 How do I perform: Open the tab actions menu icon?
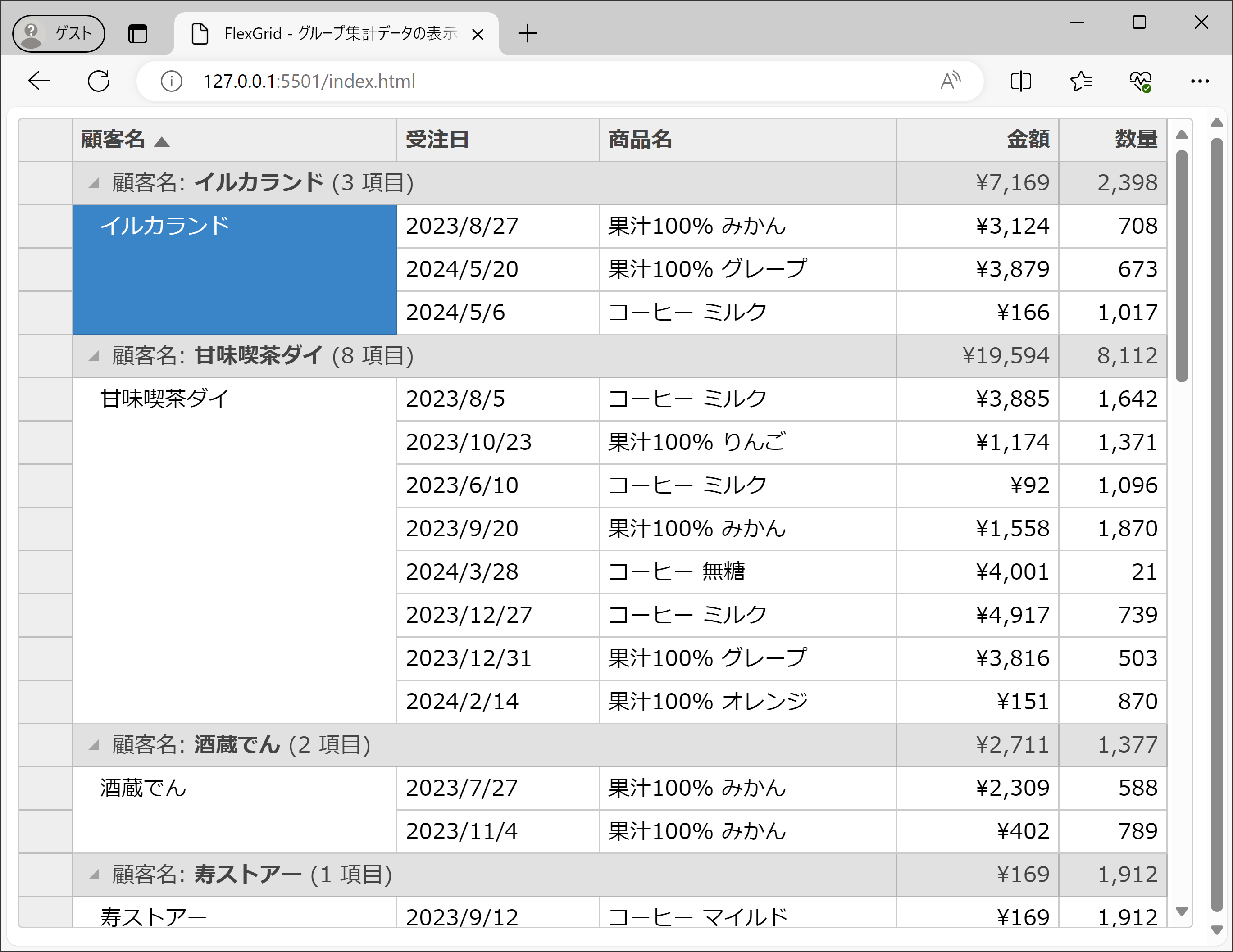(x=137, y=34)
